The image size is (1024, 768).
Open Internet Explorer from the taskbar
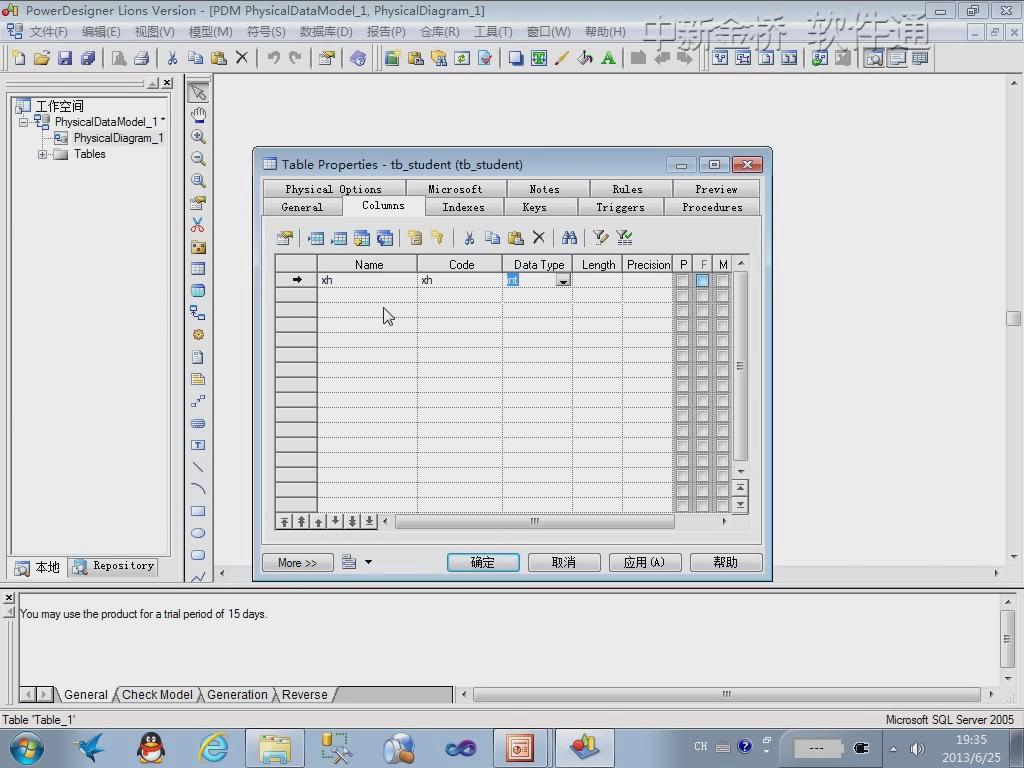(x=214, y=748)
